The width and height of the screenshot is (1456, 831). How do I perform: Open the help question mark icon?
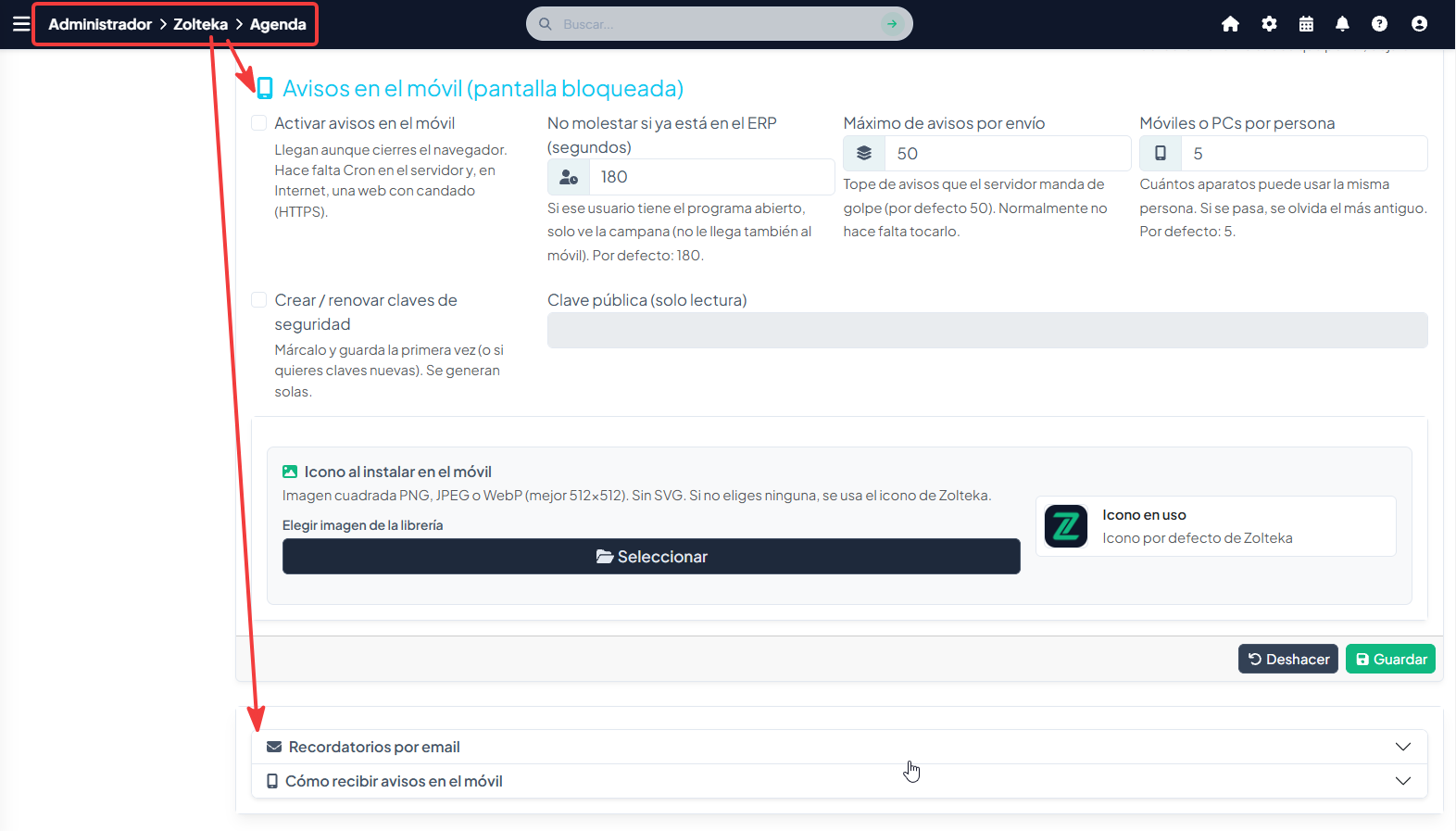coord(1379,24)
